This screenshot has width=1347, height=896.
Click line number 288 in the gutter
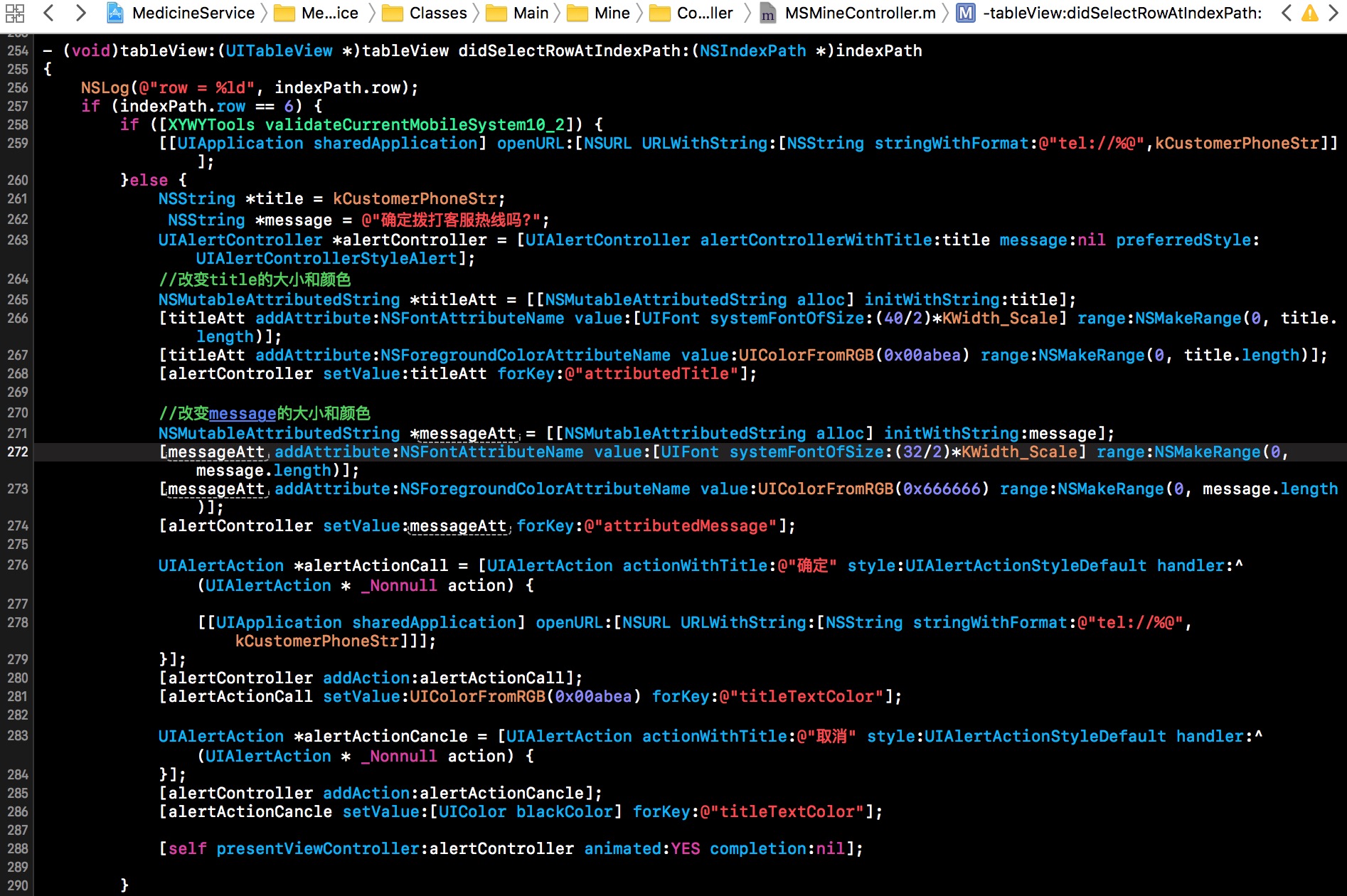click(x=18, y=848)
